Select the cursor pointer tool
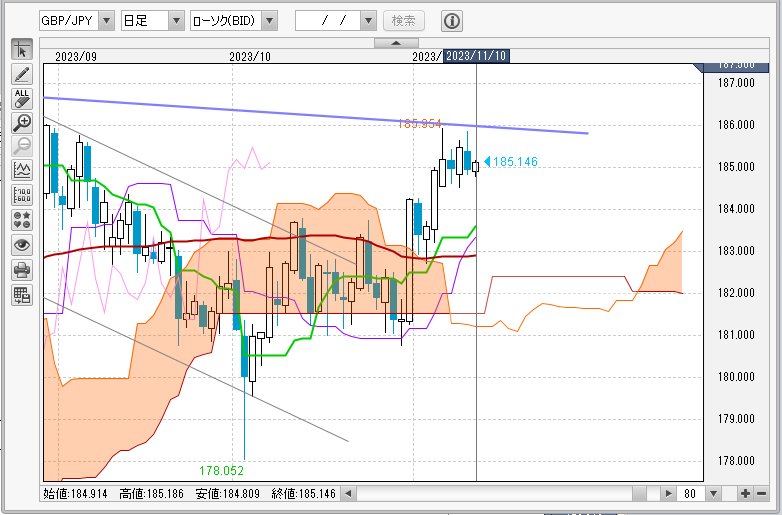 pos(22,50)
